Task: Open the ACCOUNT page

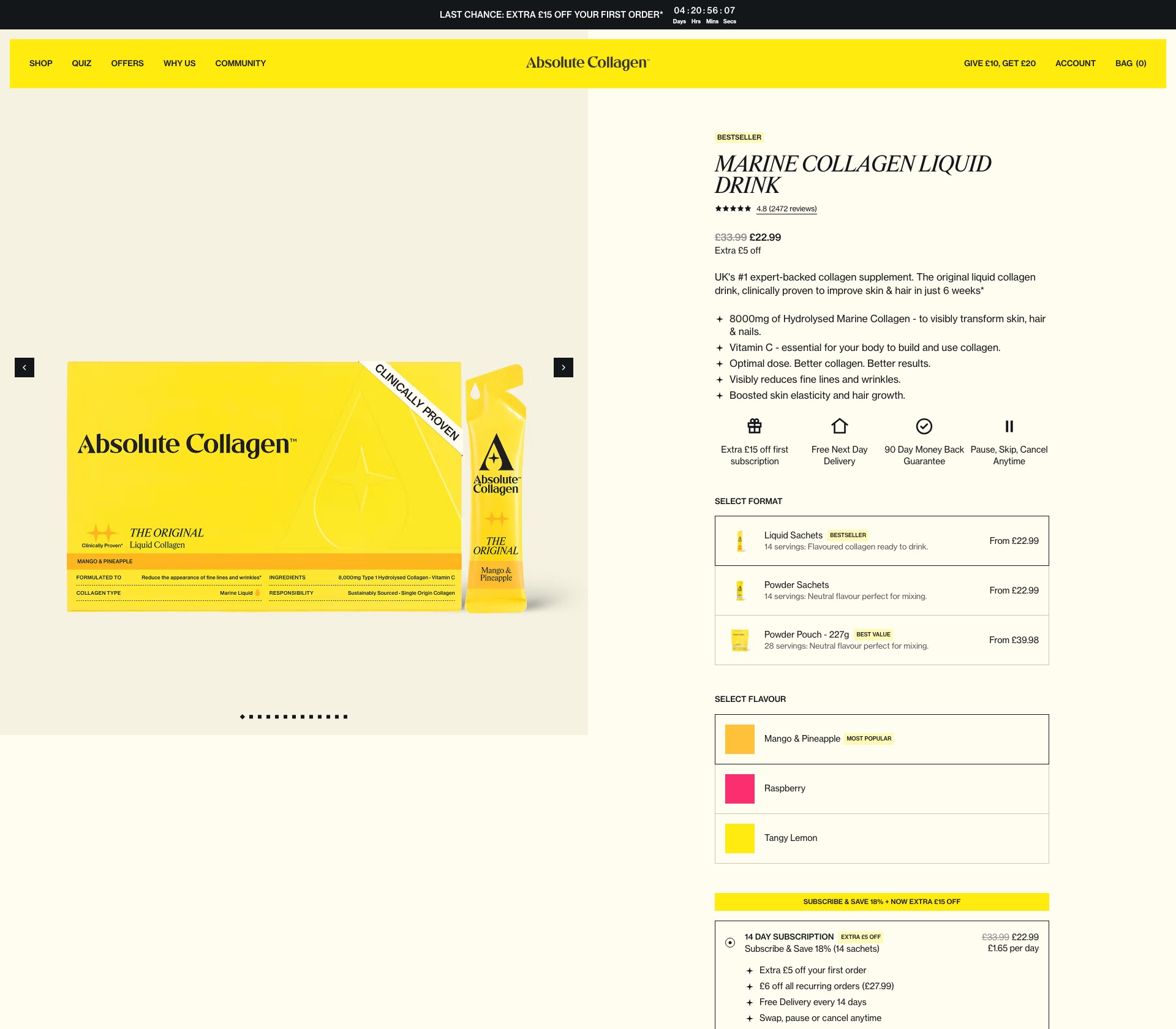Action: 1076,63
